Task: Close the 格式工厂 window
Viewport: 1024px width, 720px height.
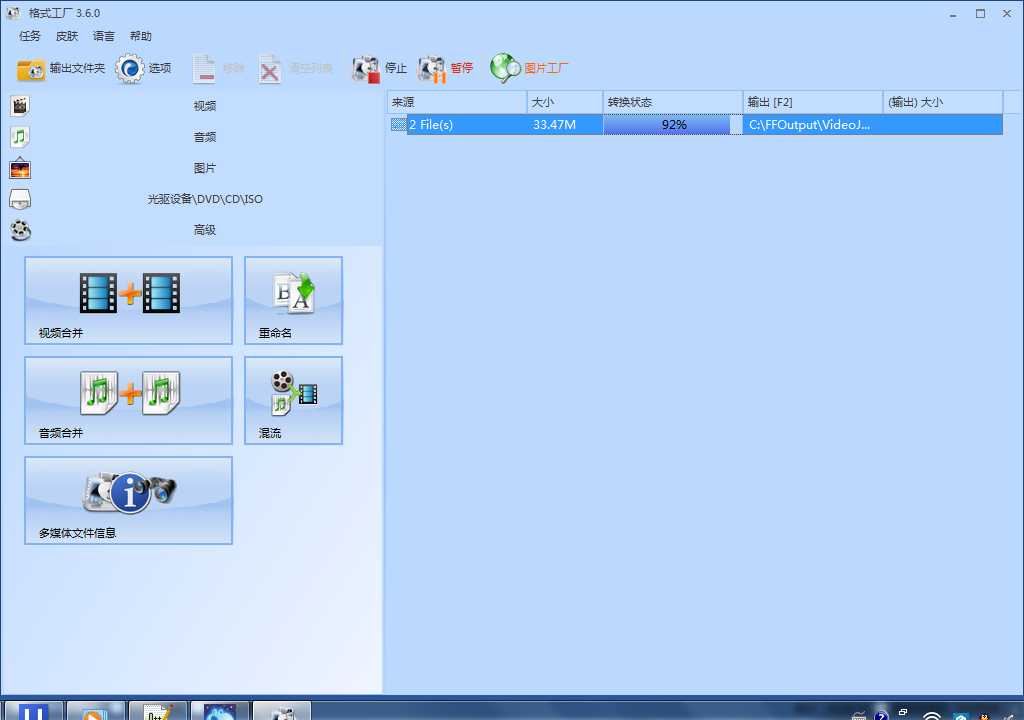Action: [x=1007, y=13]
